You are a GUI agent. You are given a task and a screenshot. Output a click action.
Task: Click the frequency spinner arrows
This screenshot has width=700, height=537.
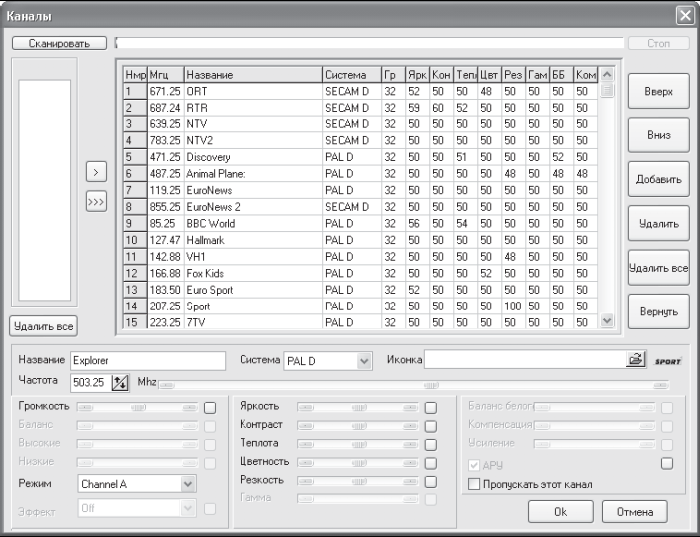120,383
